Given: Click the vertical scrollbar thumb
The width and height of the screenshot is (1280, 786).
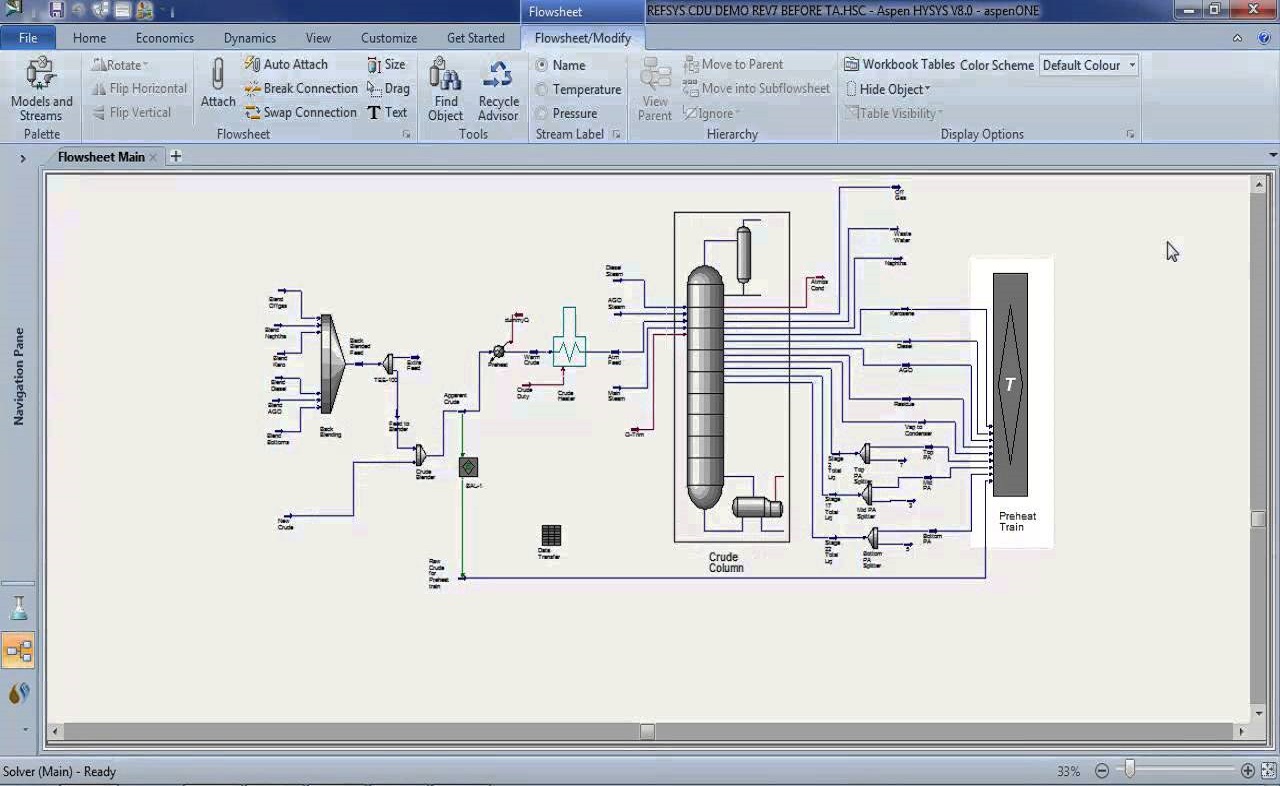Looking at the screenshot, I should point(1258,519).
